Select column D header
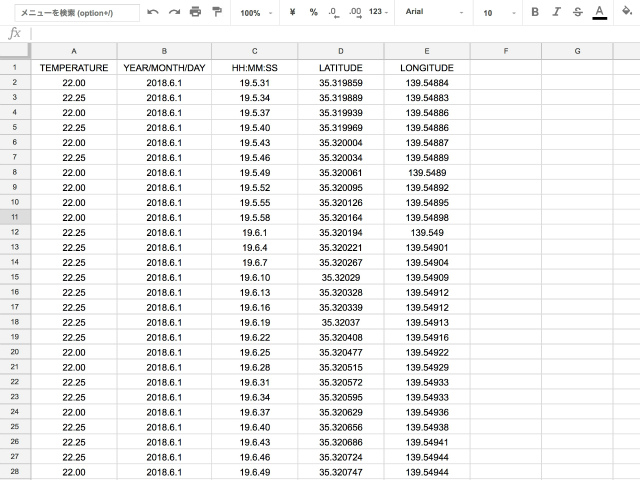This screenshot has height=480, width=640. point(341,51)
